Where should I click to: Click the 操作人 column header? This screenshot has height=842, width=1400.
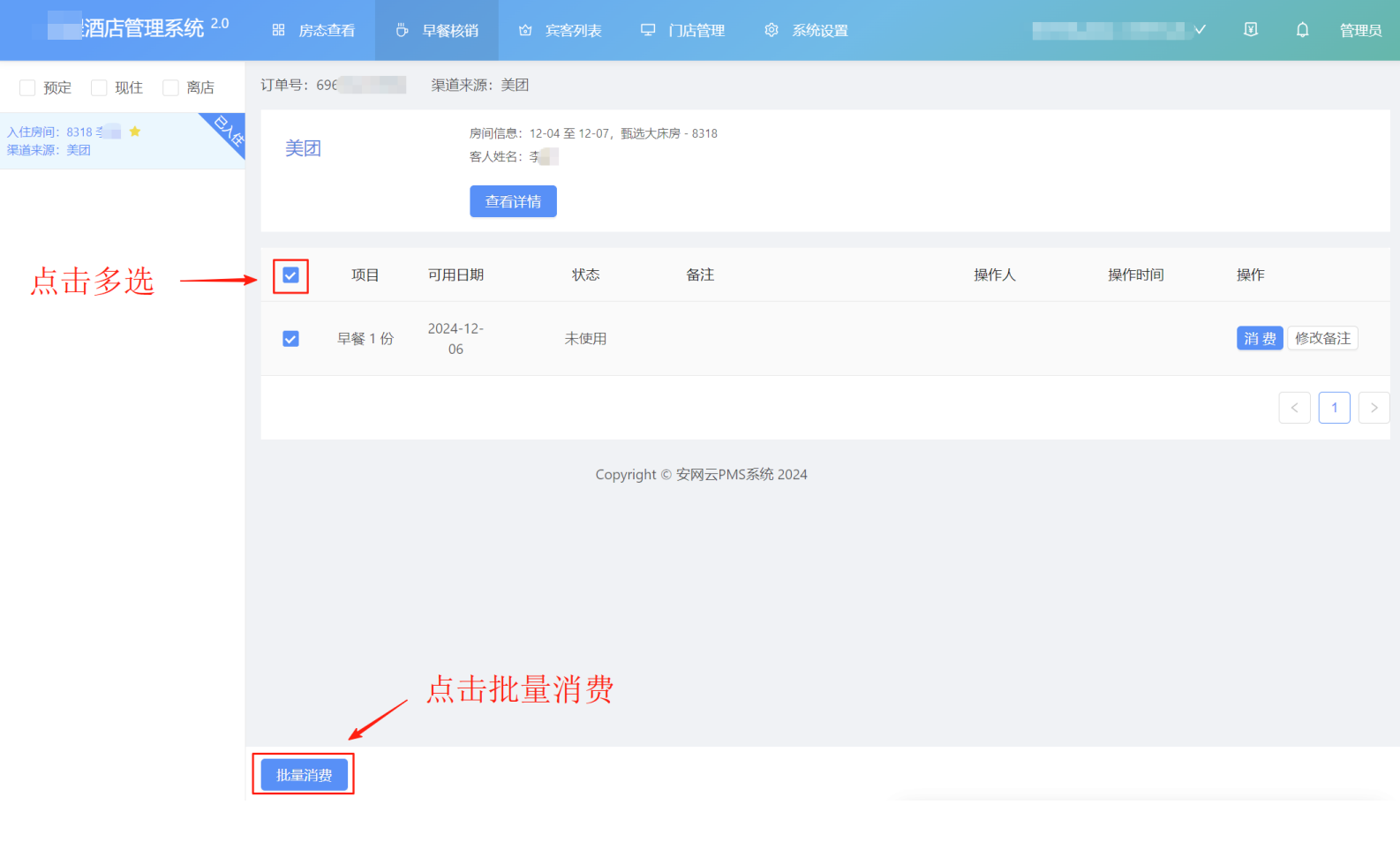[995, 274]
